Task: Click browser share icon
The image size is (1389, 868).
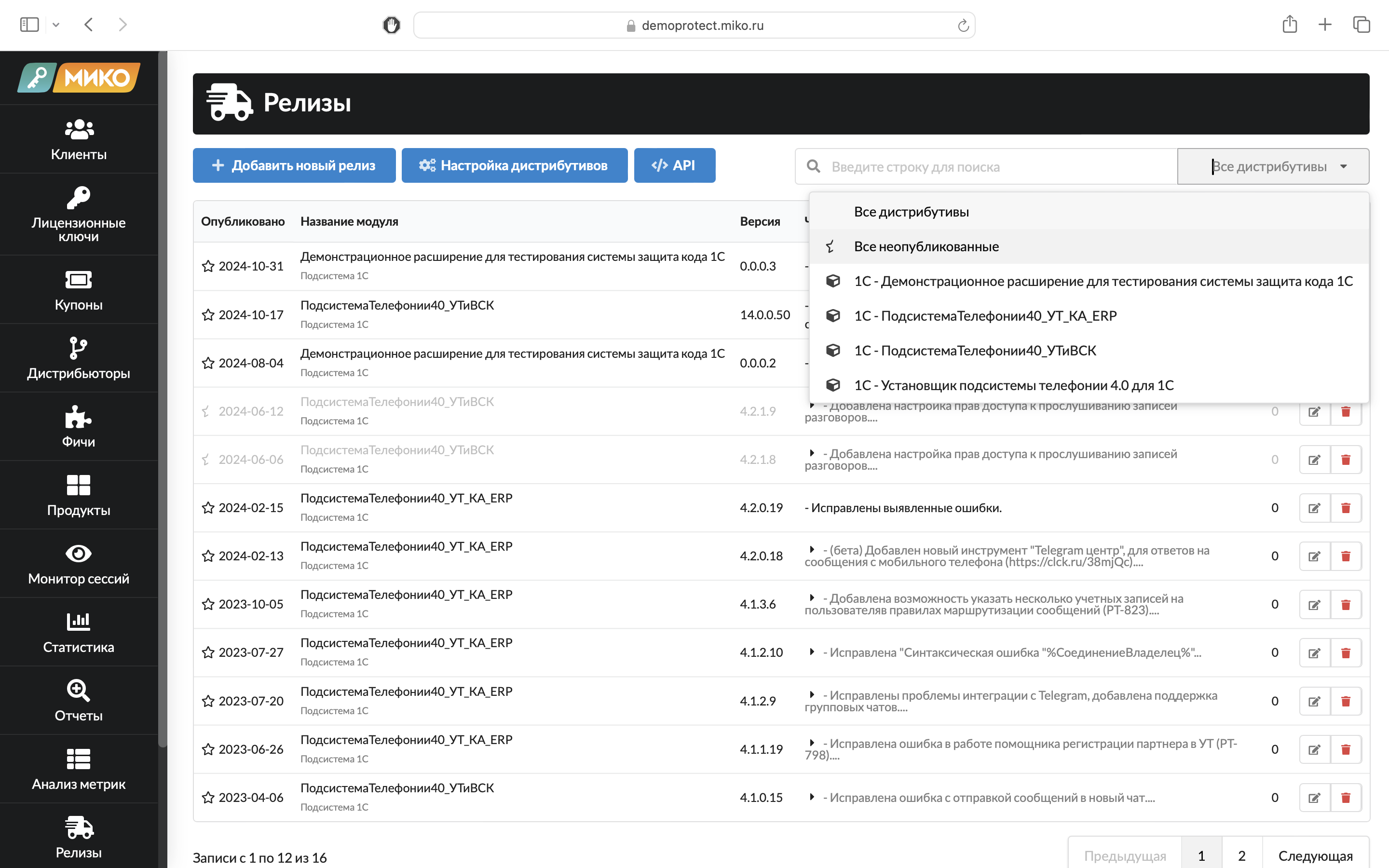Action: click(1290, 24)
